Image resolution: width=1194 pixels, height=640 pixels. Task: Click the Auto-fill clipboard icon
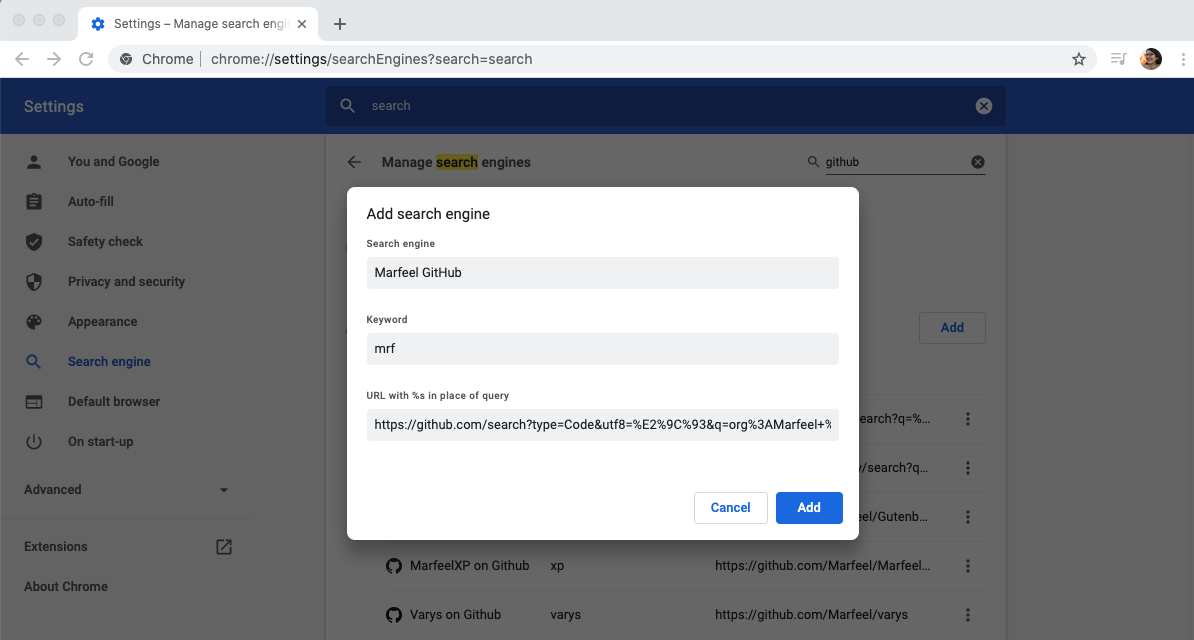[x=34, y=201]
